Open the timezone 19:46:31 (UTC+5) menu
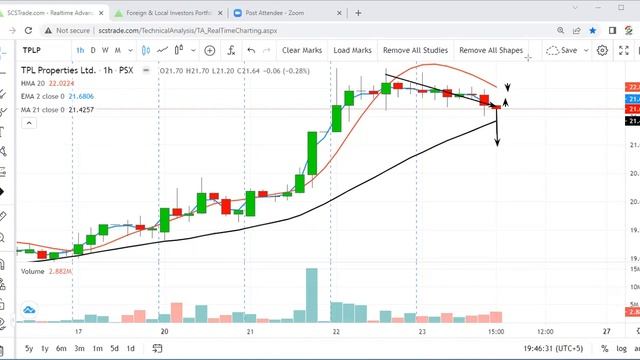The image size is (640, 360). 553,349
